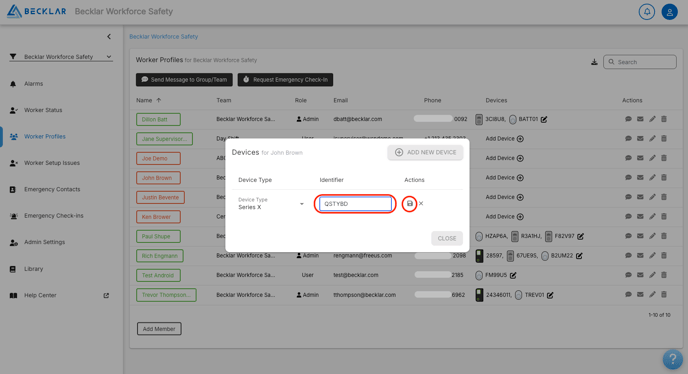Image resolution: width=688 pixels, height=374 pixels.
Task: Delete Dillon Batt with trash icon
Action: (x=664, y=119)
